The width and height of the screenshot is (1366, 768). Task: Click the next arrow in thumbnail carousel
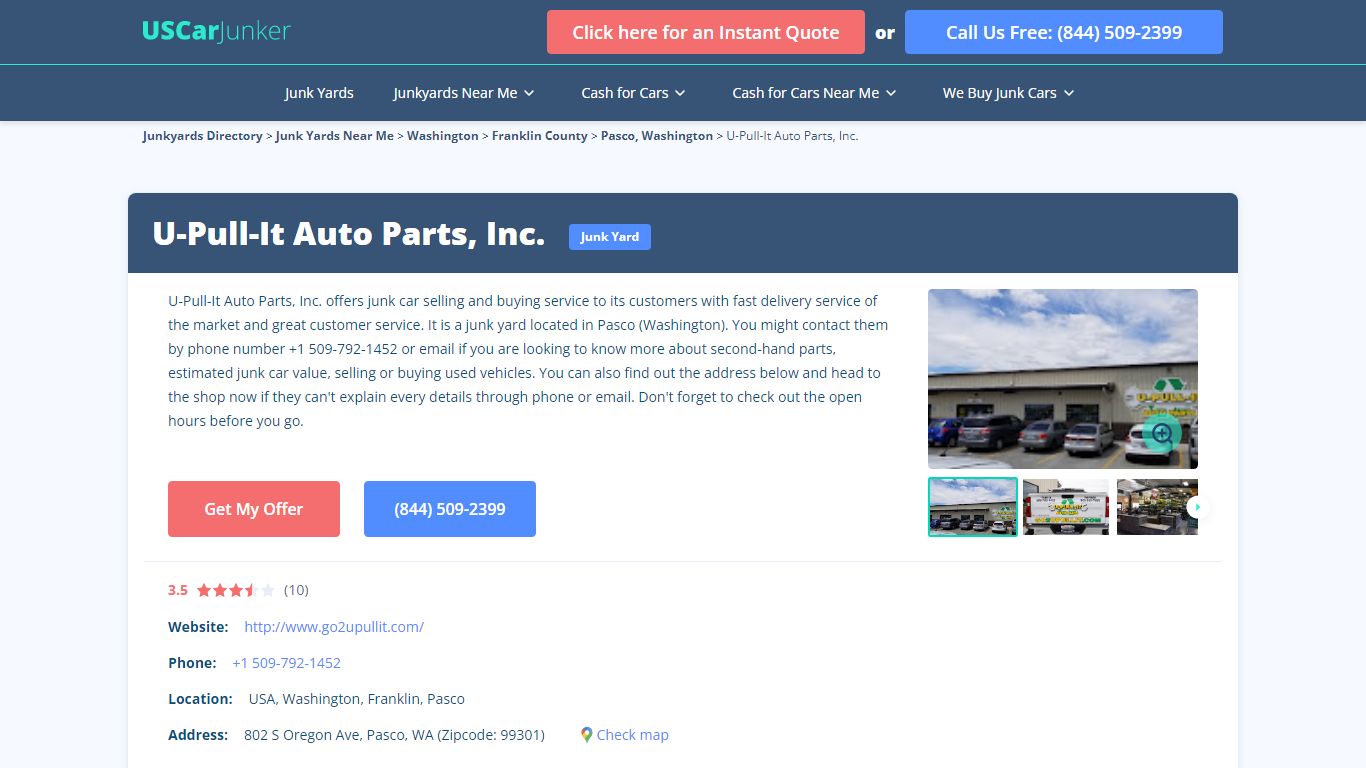click(x=1198, y=507)
